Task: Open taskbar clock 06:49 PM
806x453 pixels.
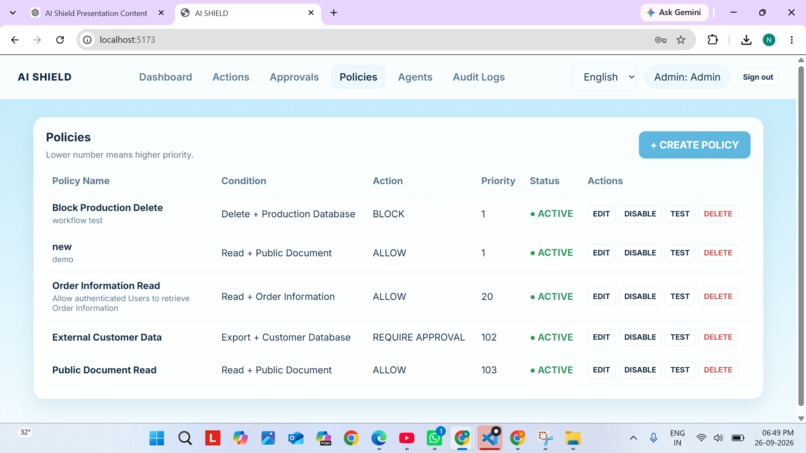Action: [774, 438]
